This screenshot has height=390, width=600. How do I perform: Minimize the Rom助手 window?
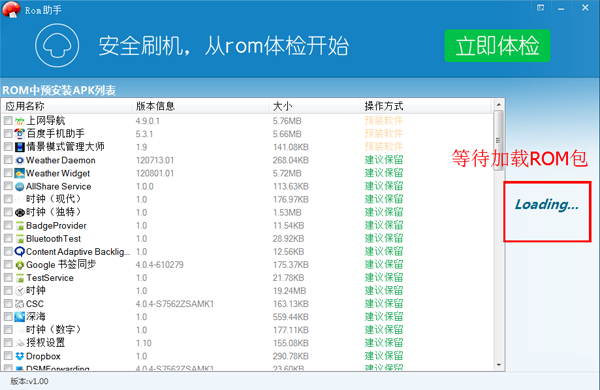pyautogui.click(x=561, y=8)
